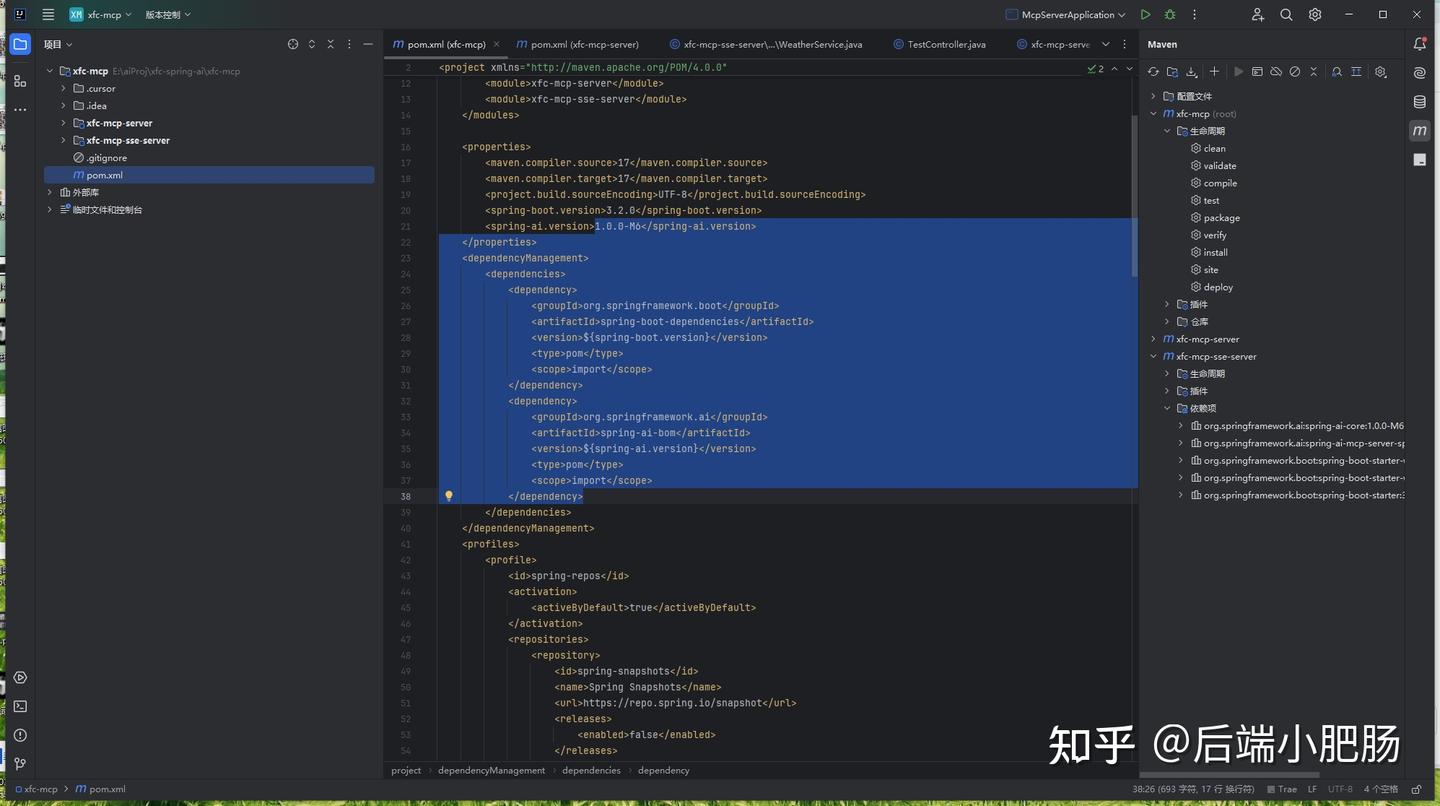Click the dependencyManagement breadcrumb

(490, 770)
